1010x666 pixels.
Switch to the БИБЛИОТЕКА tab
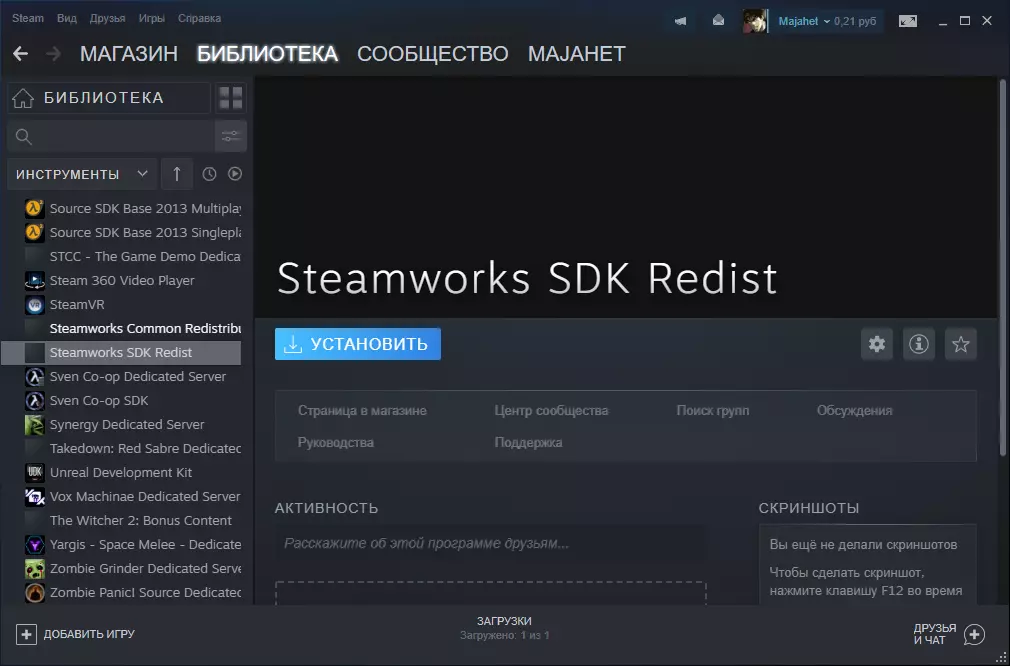pyautogui.click(x=267, y=54)
